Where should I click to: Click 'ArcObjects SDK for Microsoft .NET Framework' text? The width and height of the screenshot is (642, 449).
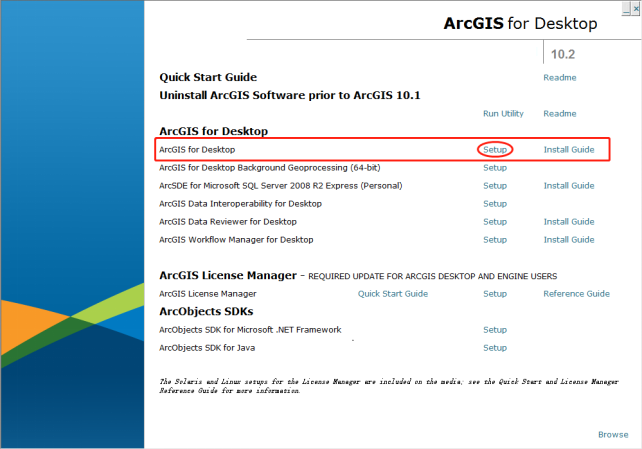point(250,329)
